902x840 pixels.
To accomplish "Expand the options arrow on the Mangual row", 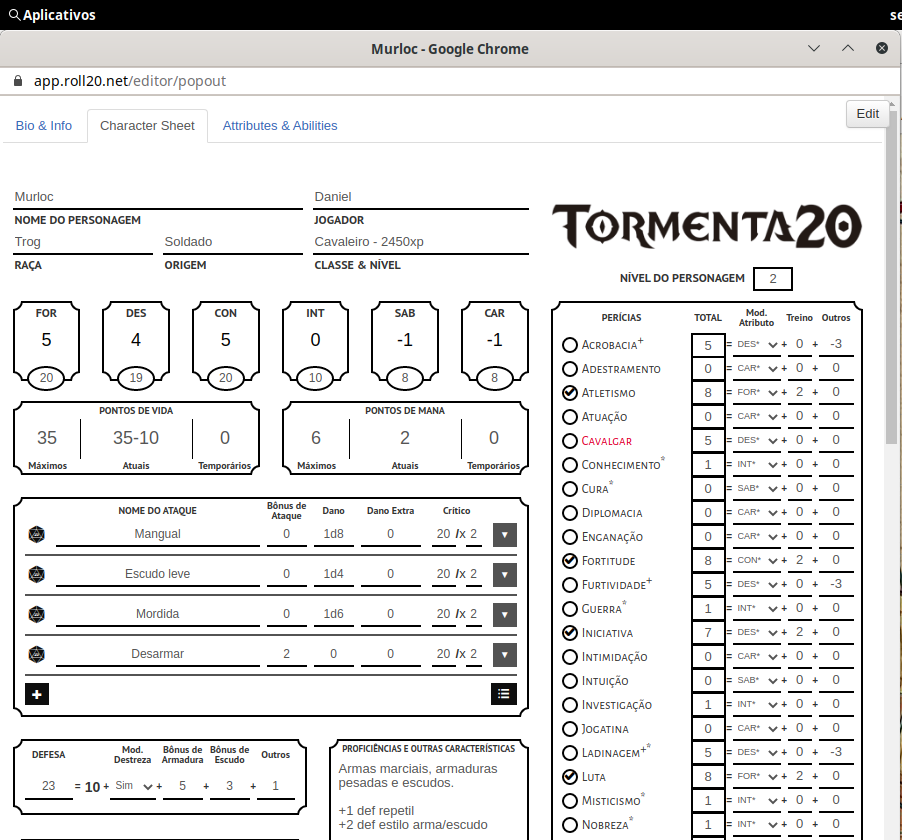I will pyautogui.click(x=504, y=534).
